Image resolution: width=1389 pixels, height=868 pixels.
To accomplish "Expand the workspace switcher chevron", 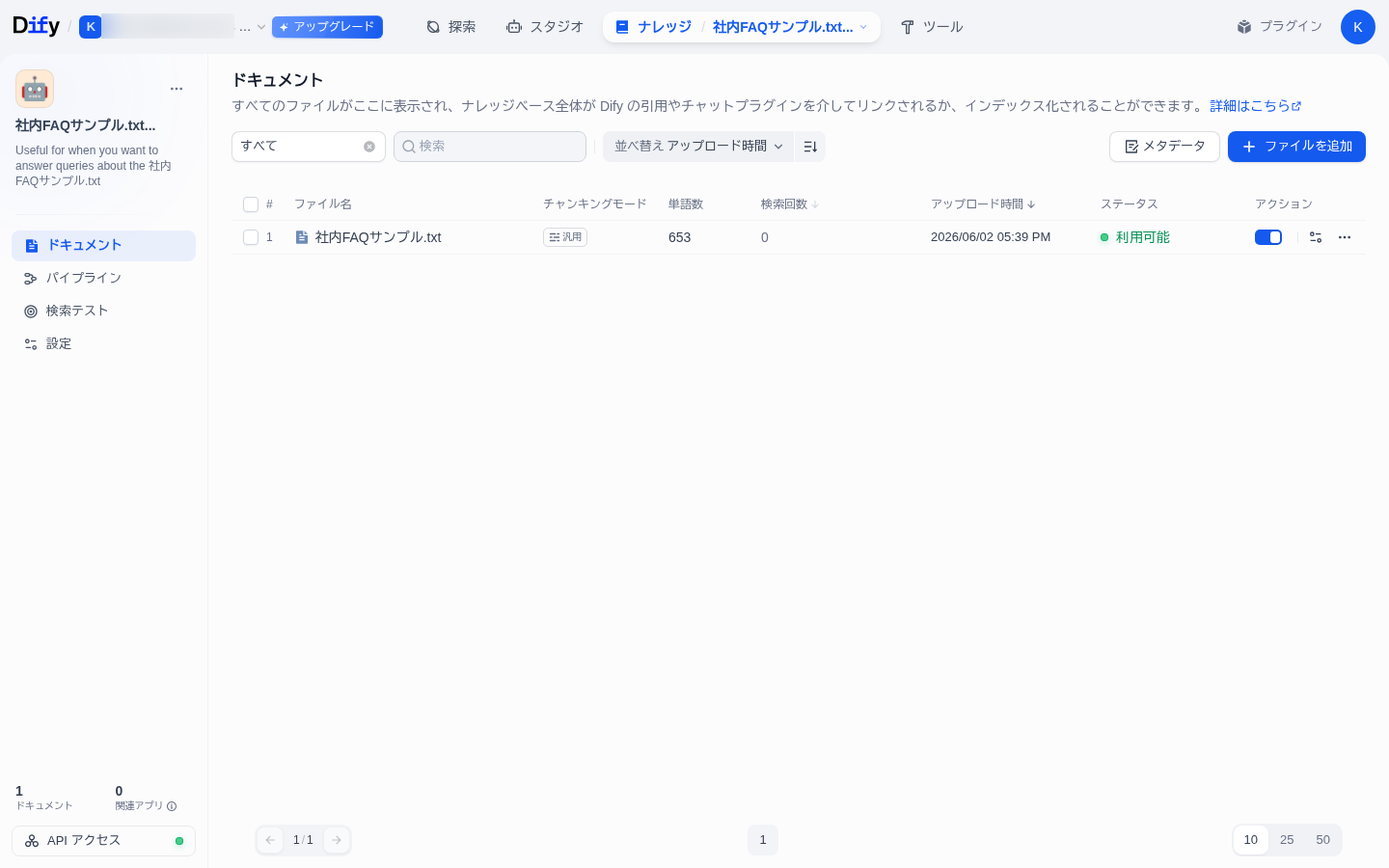I will tap(261, 27).
